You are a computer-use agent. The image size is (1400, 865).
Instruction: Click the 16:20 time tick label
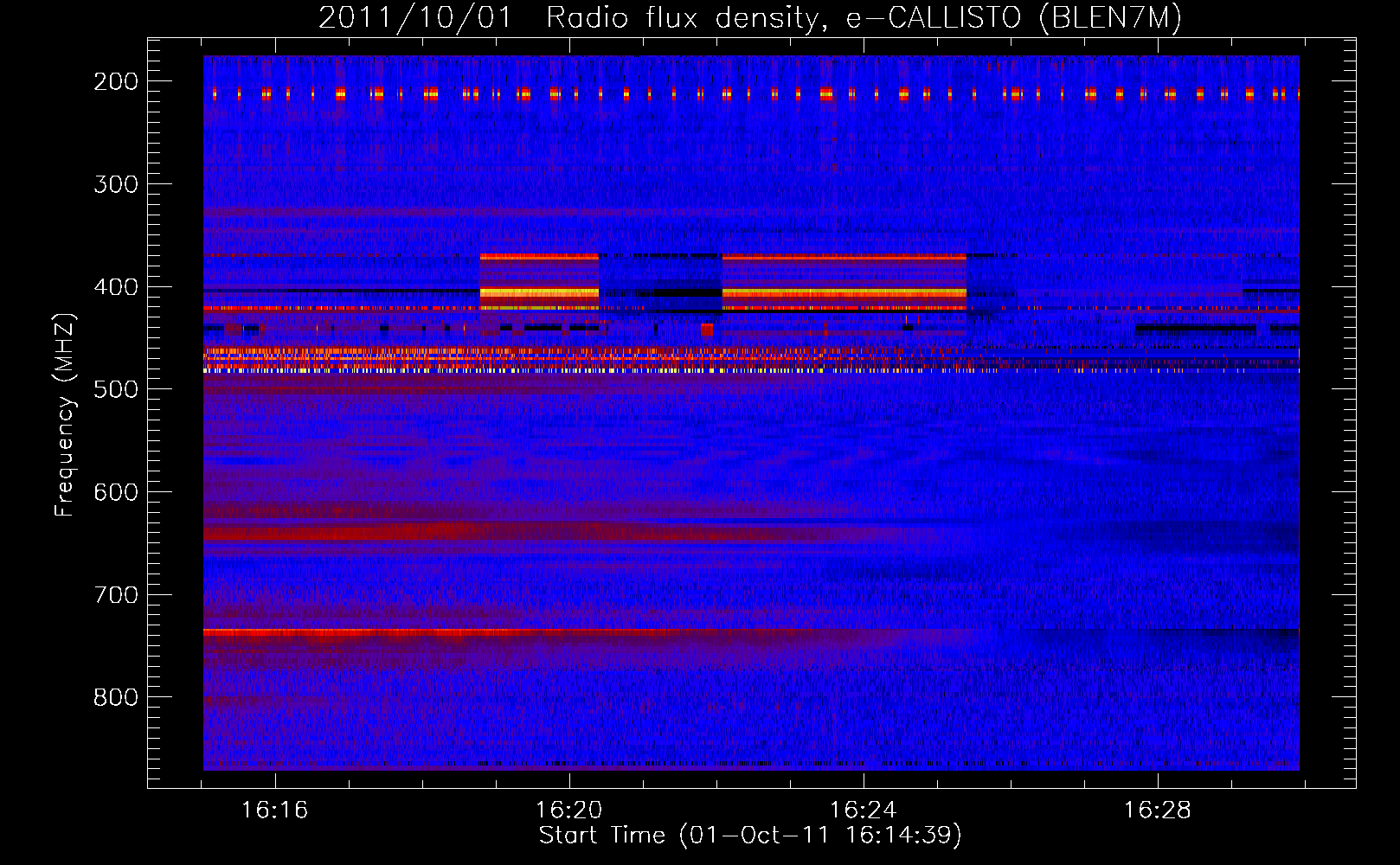click(568, 811)
